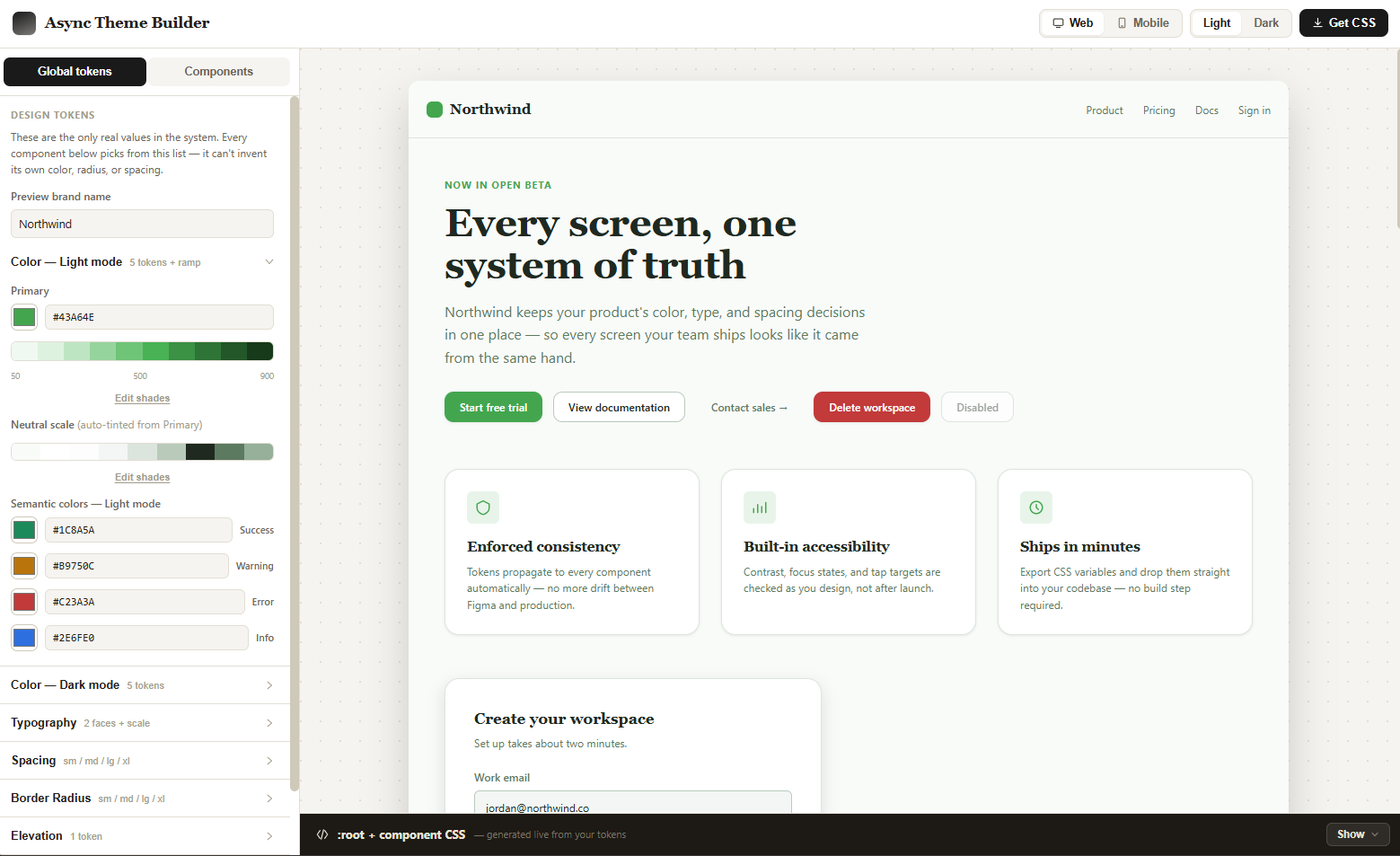The image size is (1400, 856).
Task: Click the clock icon on Ships in minutes card
Action: (1036, 507)
